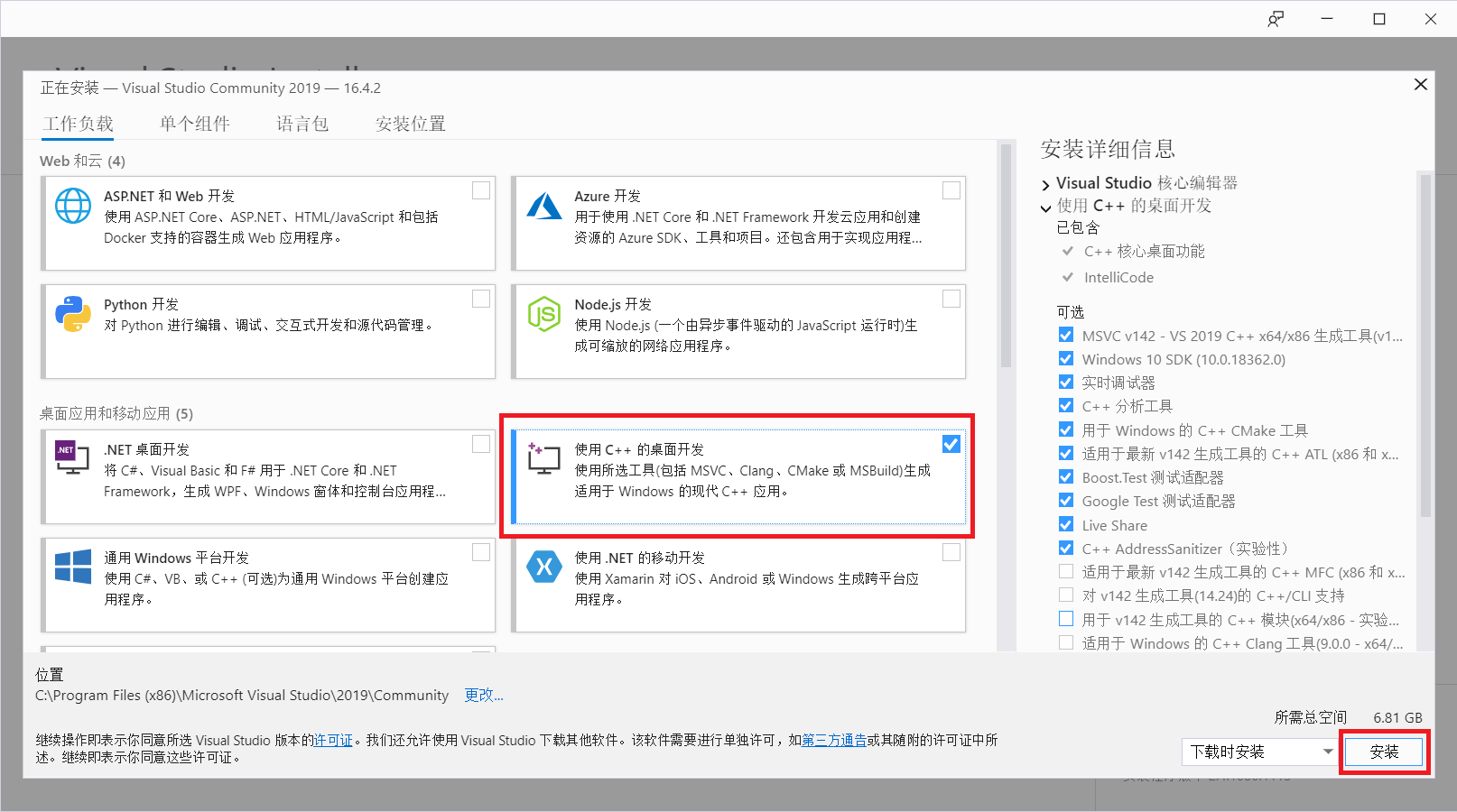The height and width of the screenshot is (812, 1457).
Task: Open the 许可证 link
Action: click(333, 740)
